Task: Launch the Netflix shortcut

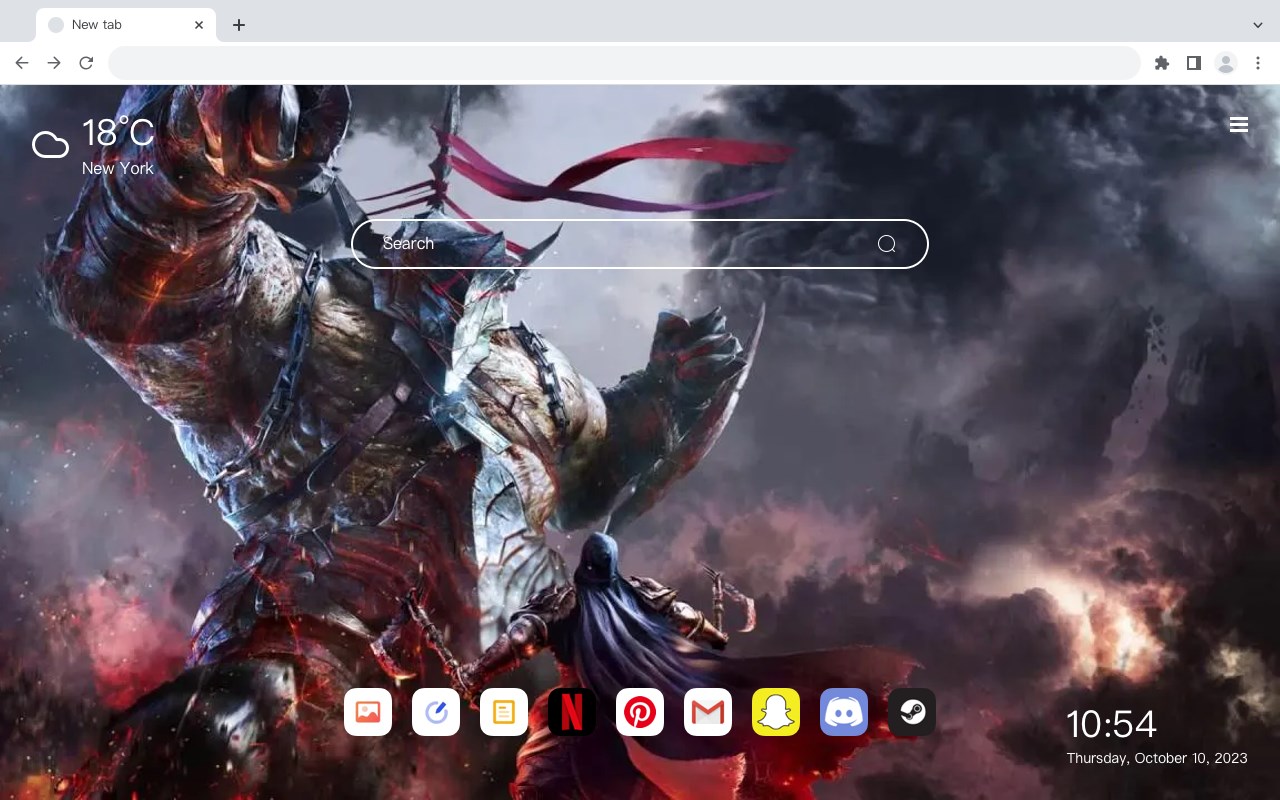Action: tap(572, 712)
